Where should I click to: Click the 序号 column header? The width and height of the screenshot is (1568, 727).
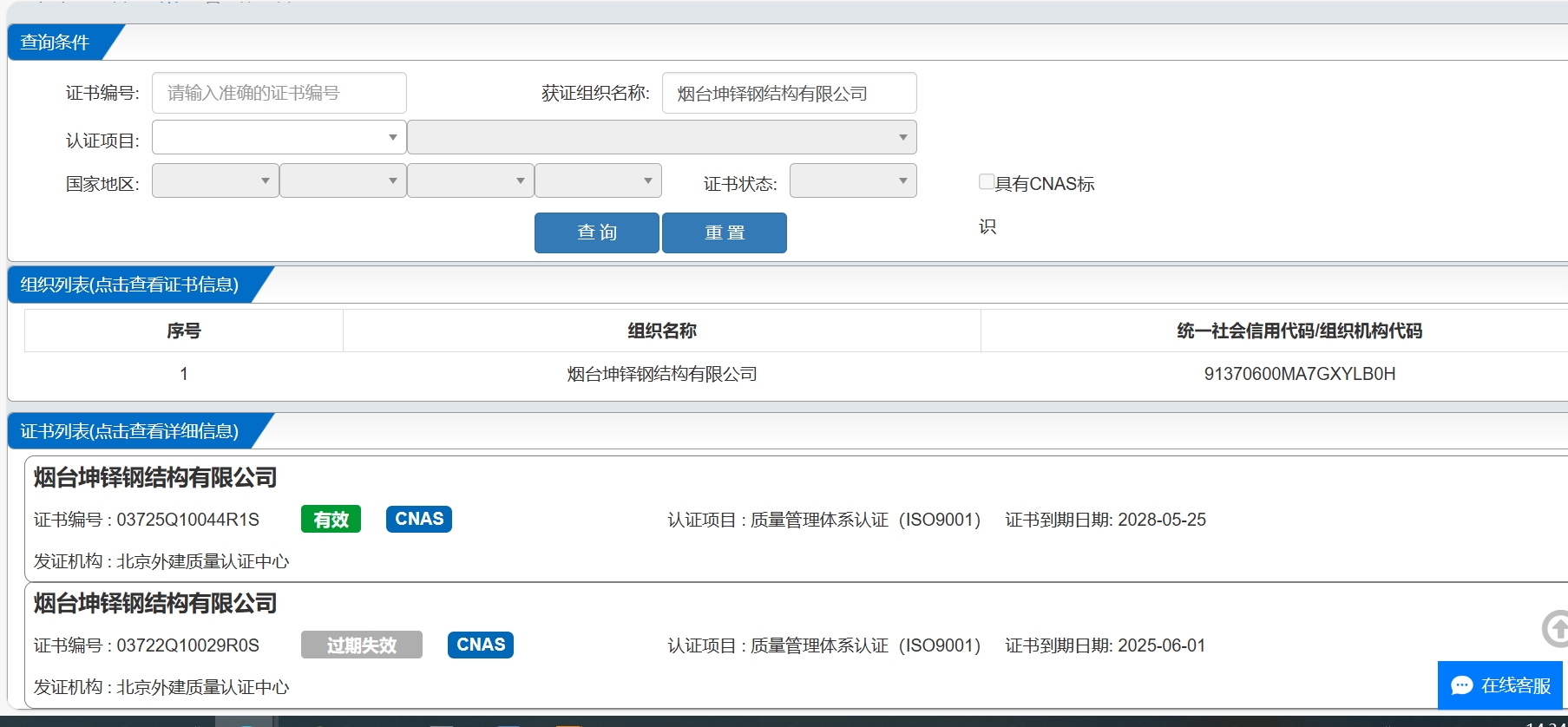pos(184,331)
